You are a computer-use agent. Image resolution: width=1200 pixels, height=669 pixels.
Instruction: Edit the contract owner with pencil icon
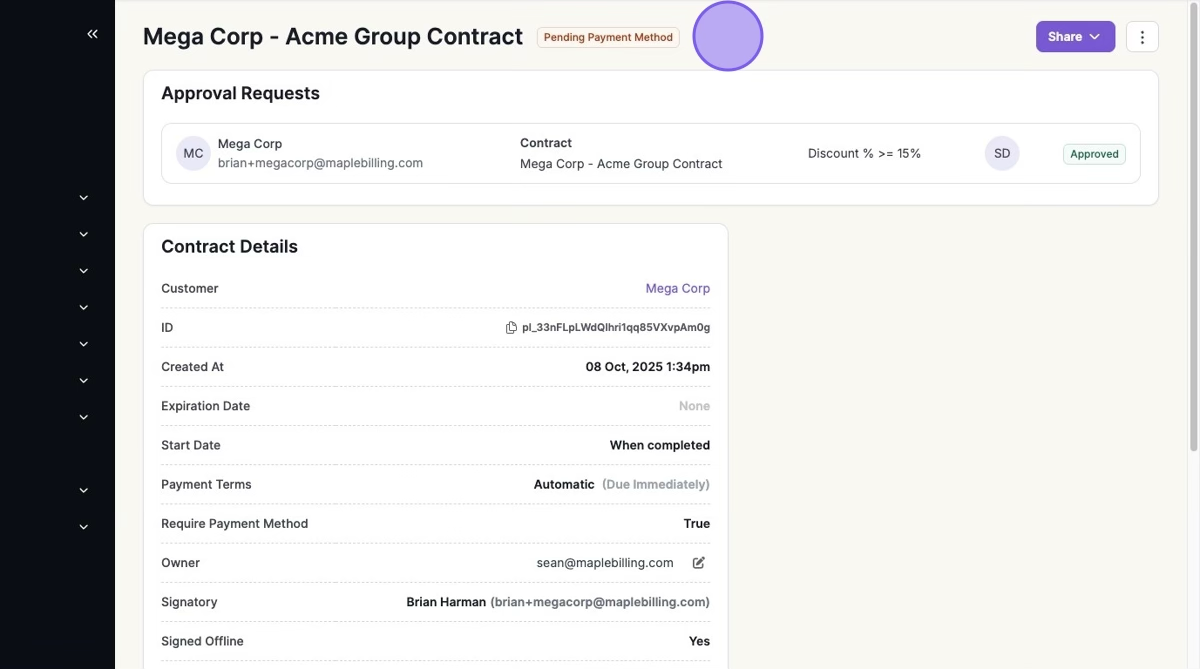(699, 563)
